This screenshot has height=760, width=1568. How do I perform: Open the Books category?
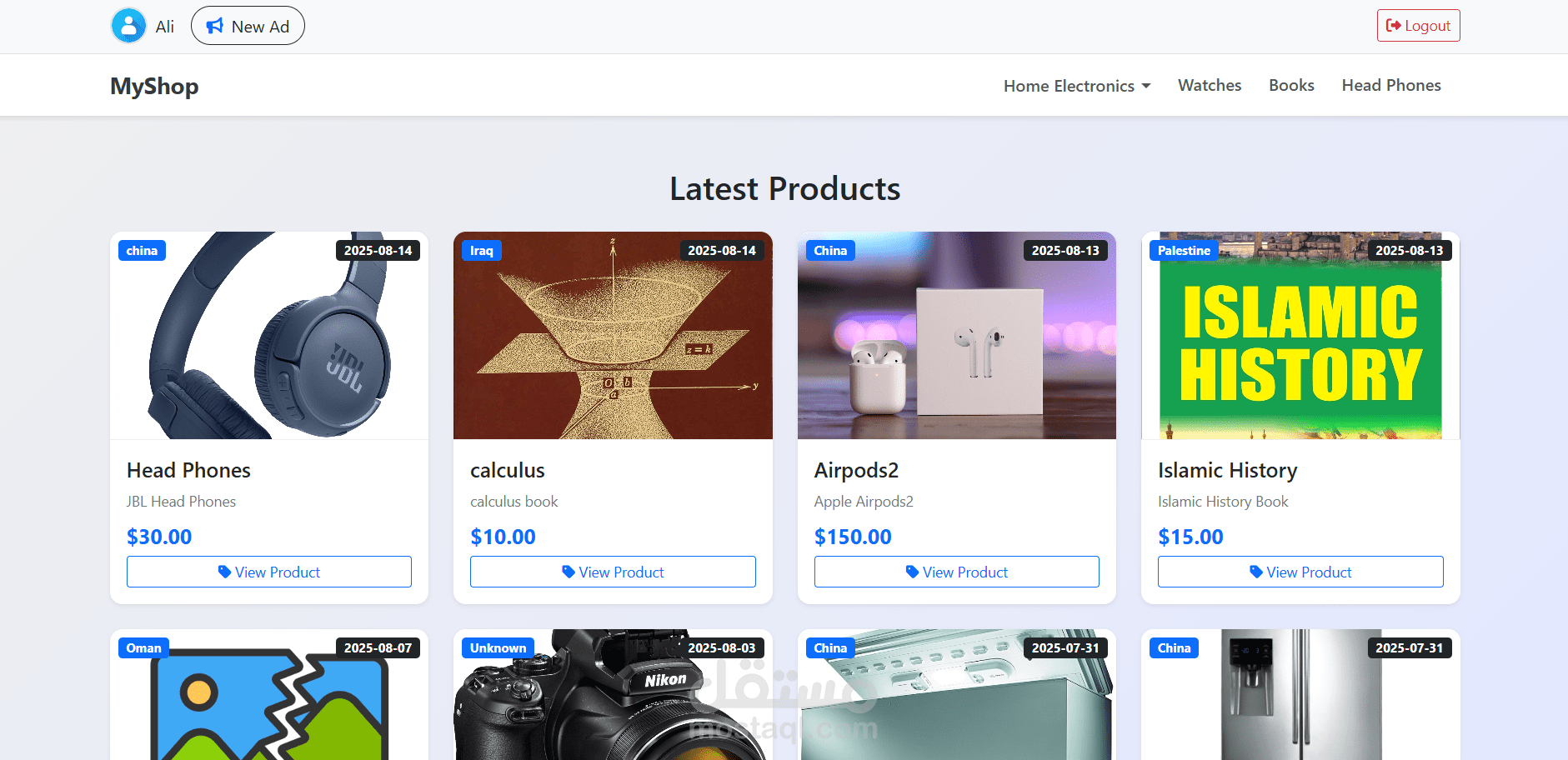click(1291, 85)
